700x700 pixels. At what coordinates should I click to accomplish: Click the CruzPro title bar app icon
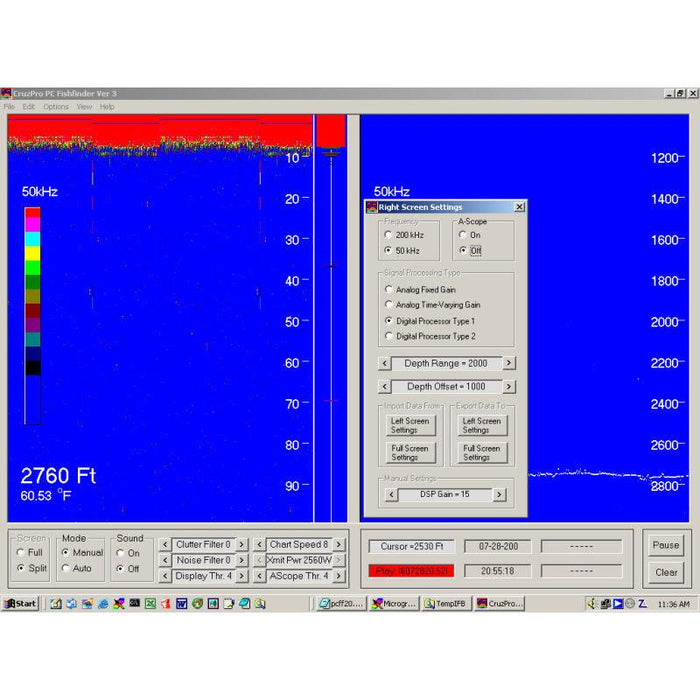(6, 93)
